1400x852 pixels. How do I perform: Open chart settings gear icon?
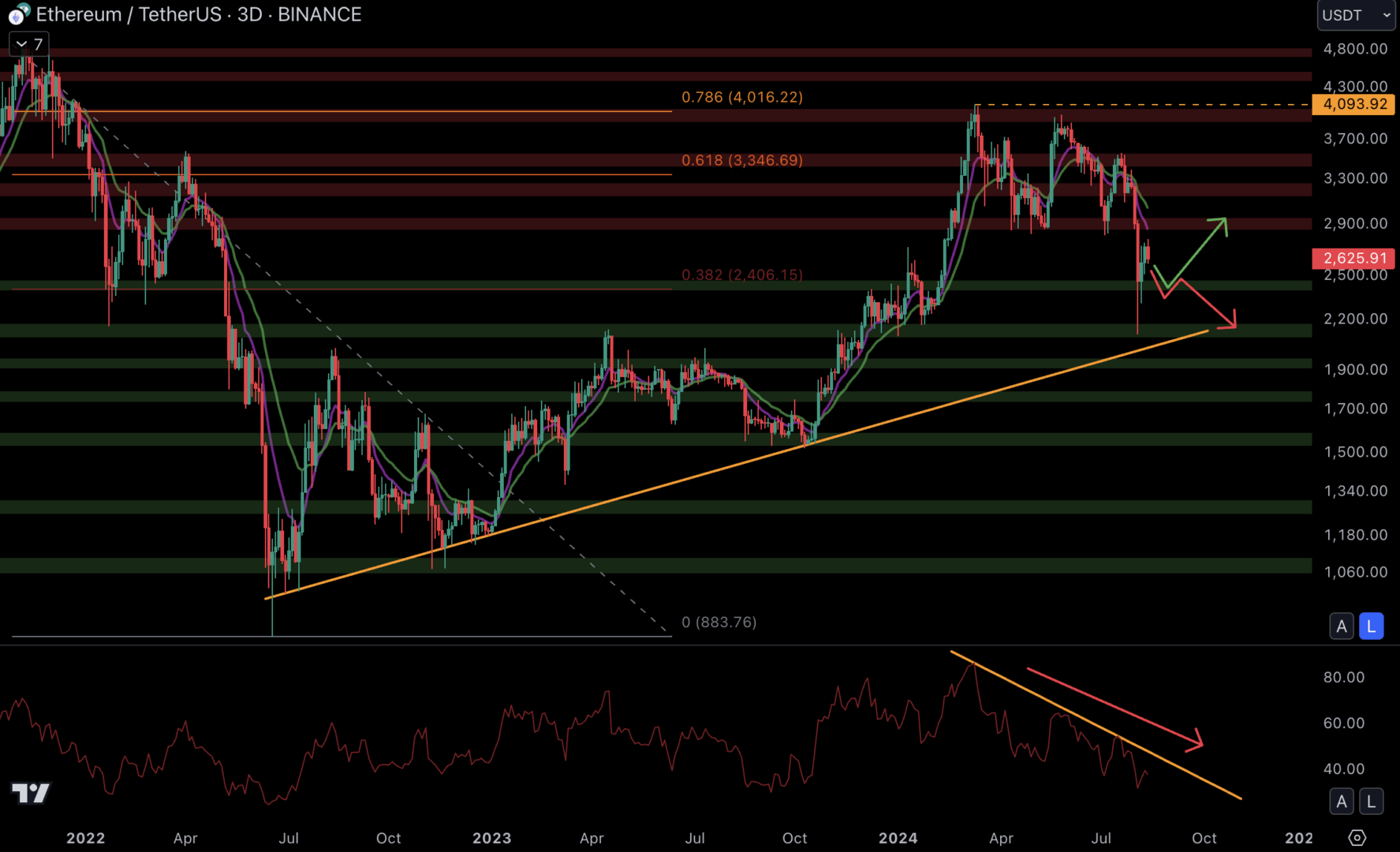click(x=1357, y=838)
